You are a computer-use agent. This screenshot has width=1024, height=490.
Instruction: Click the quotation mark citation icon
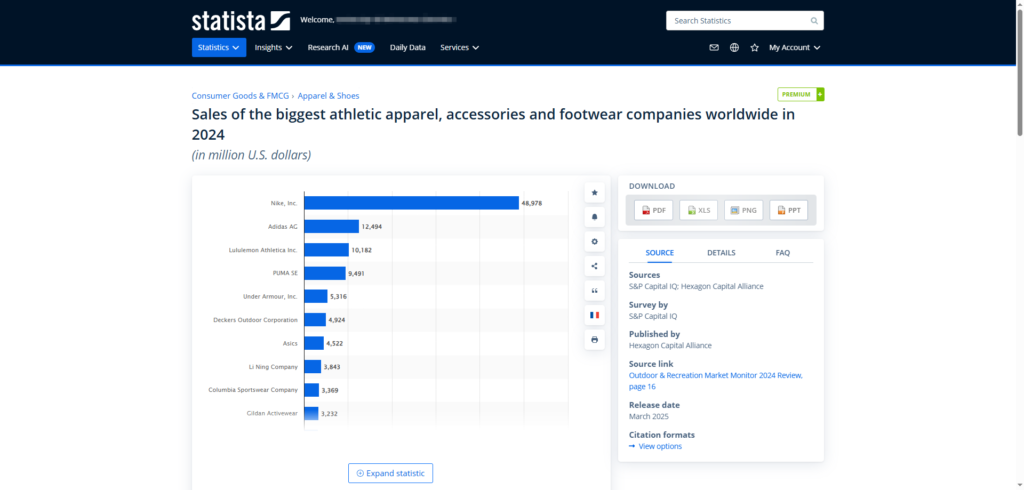[595, 290]
